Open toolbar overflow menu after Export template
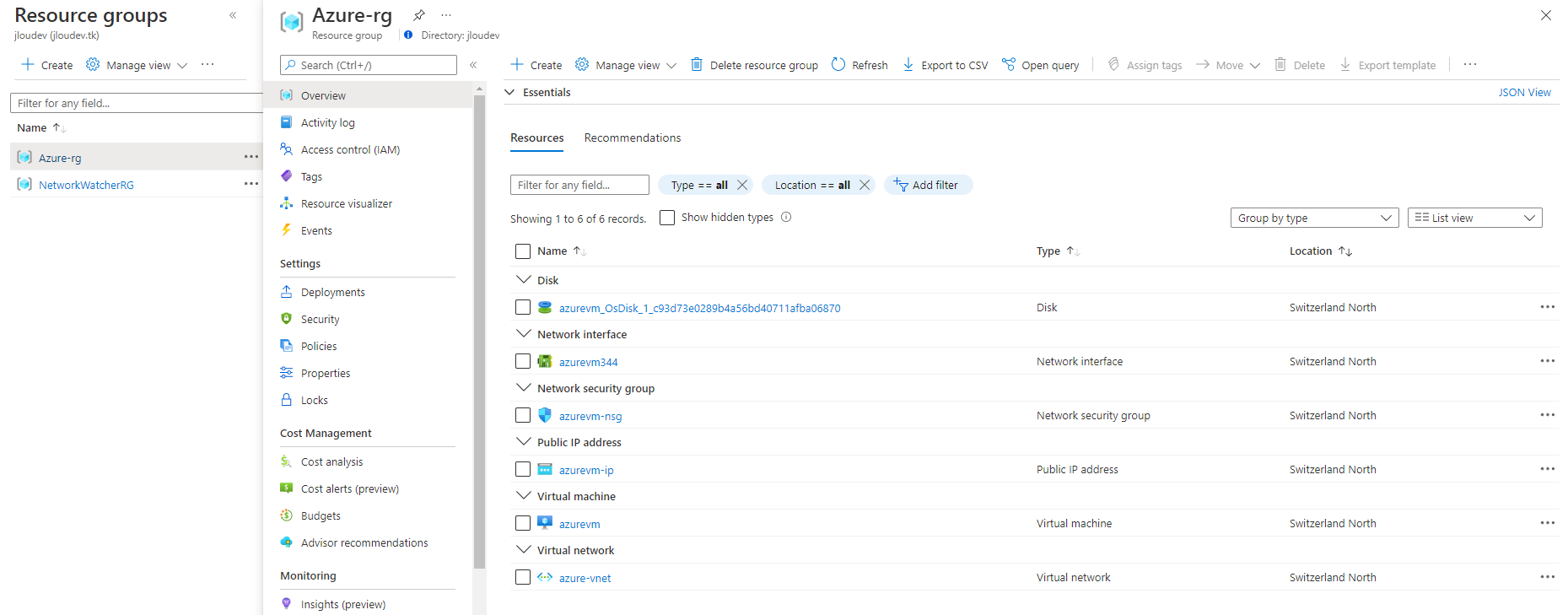This screenshot has width=1568, height=615. coord(1470,65)
